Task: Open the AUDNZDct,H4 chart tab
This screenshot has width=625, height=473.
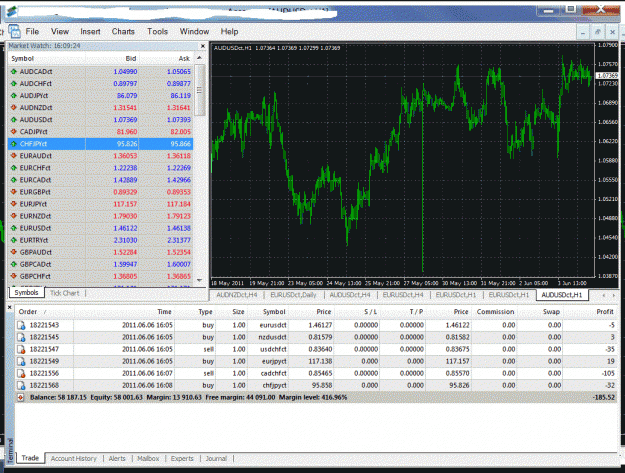Action: (x=236, y=295)
